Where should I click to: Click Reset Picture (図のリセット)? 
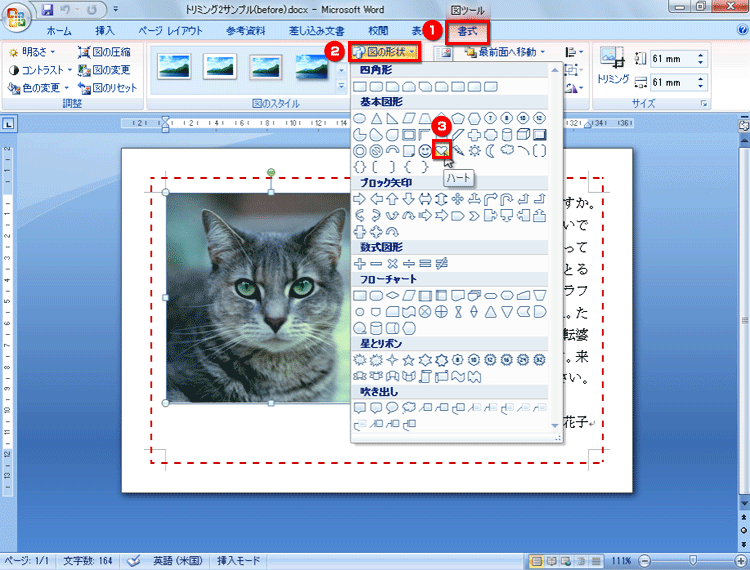click(108, 88)
